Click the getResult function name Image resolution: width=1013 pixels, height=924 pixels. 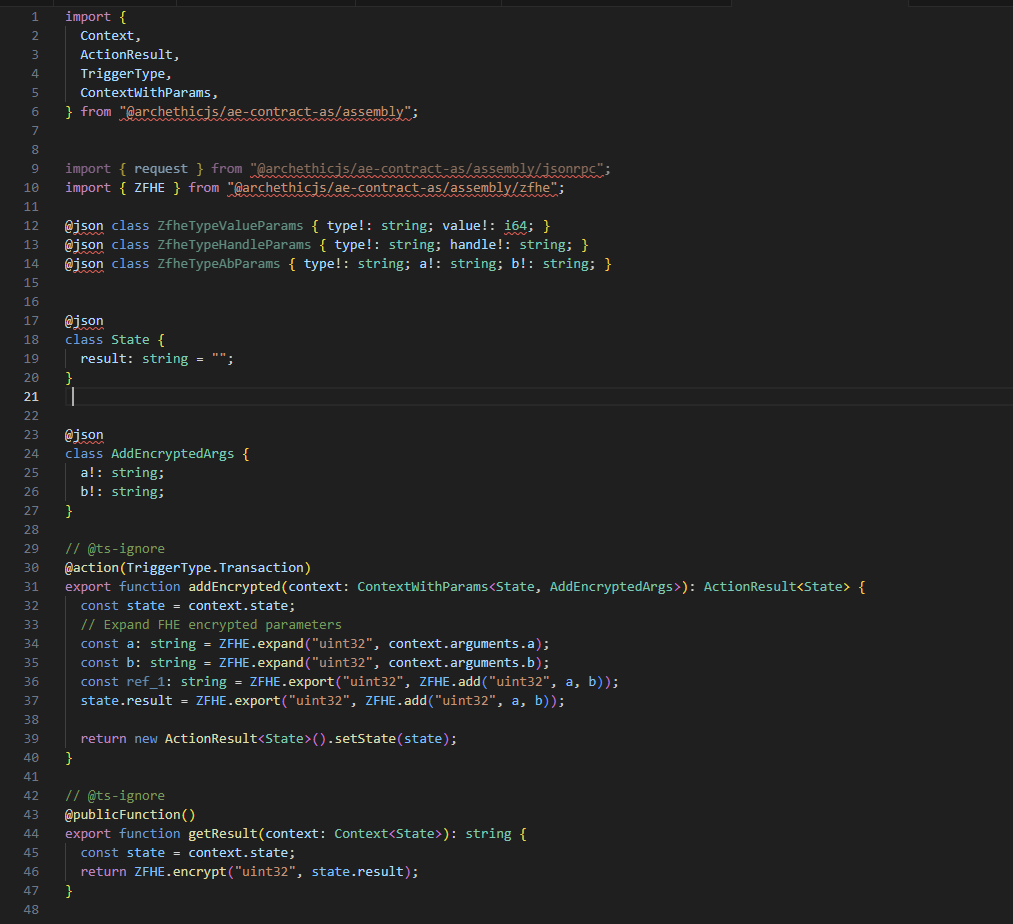220,833
